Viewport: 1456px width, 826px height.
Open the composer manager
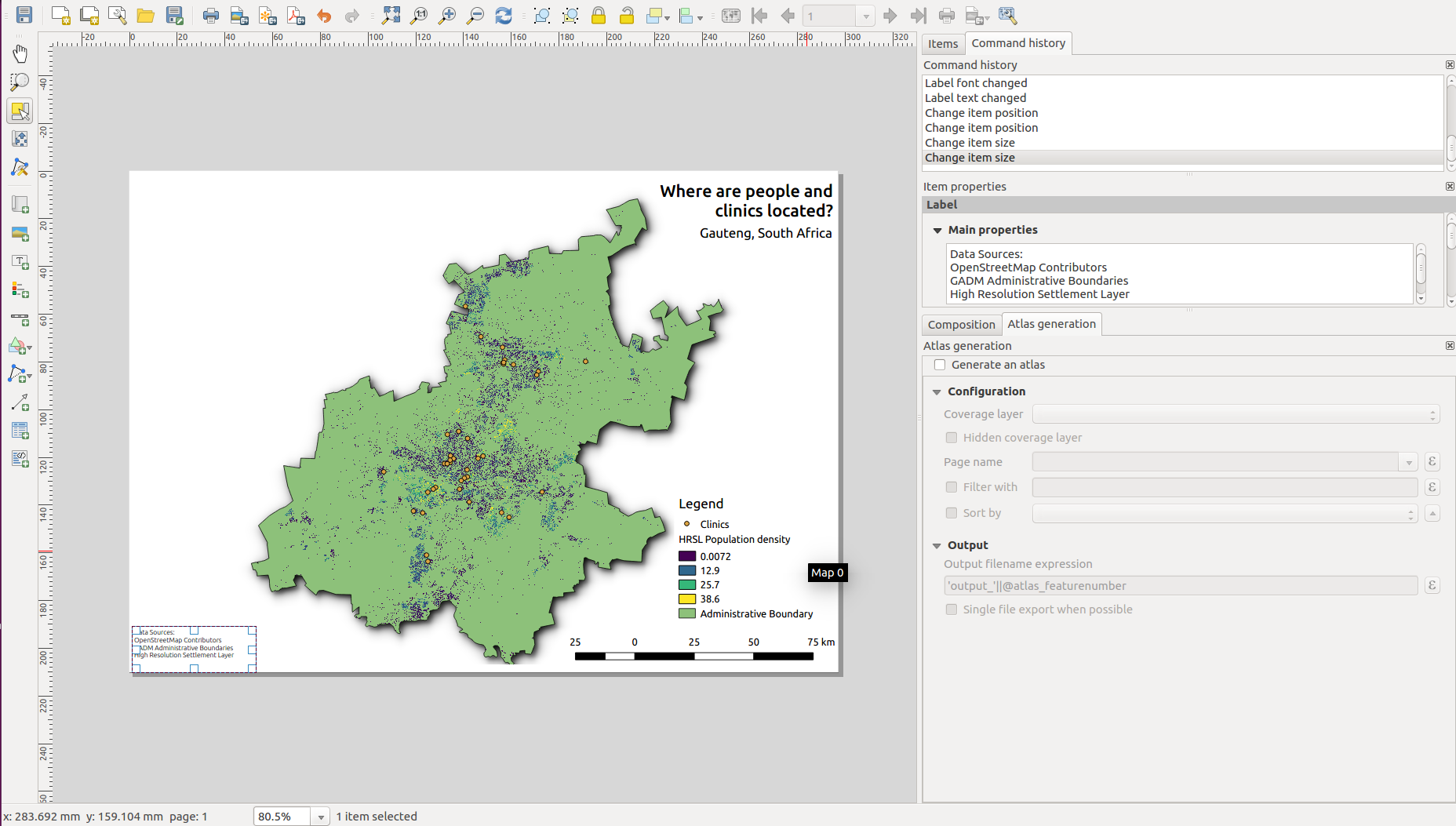tap(118, 15)
